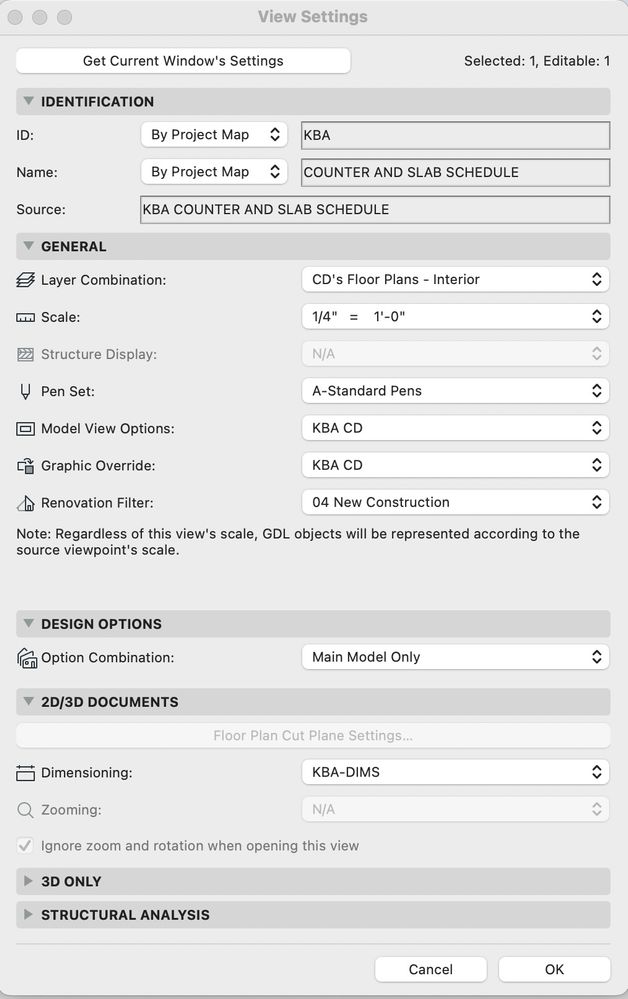The height and width of the screenshot is (999, 628).
Task: Toggle ignore zoom and rotation checkbox
Action: (24, 845)
